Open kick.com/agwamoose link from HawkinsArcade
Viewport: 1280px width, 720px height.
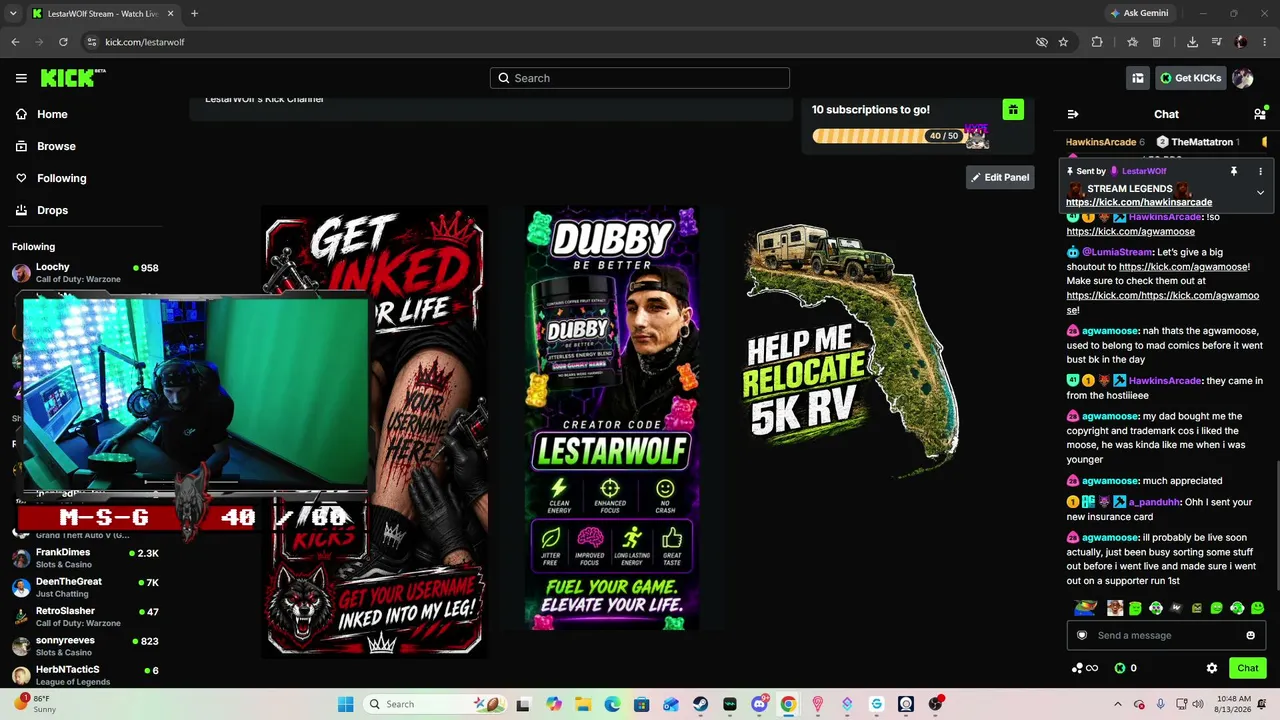pos(1130,231)
